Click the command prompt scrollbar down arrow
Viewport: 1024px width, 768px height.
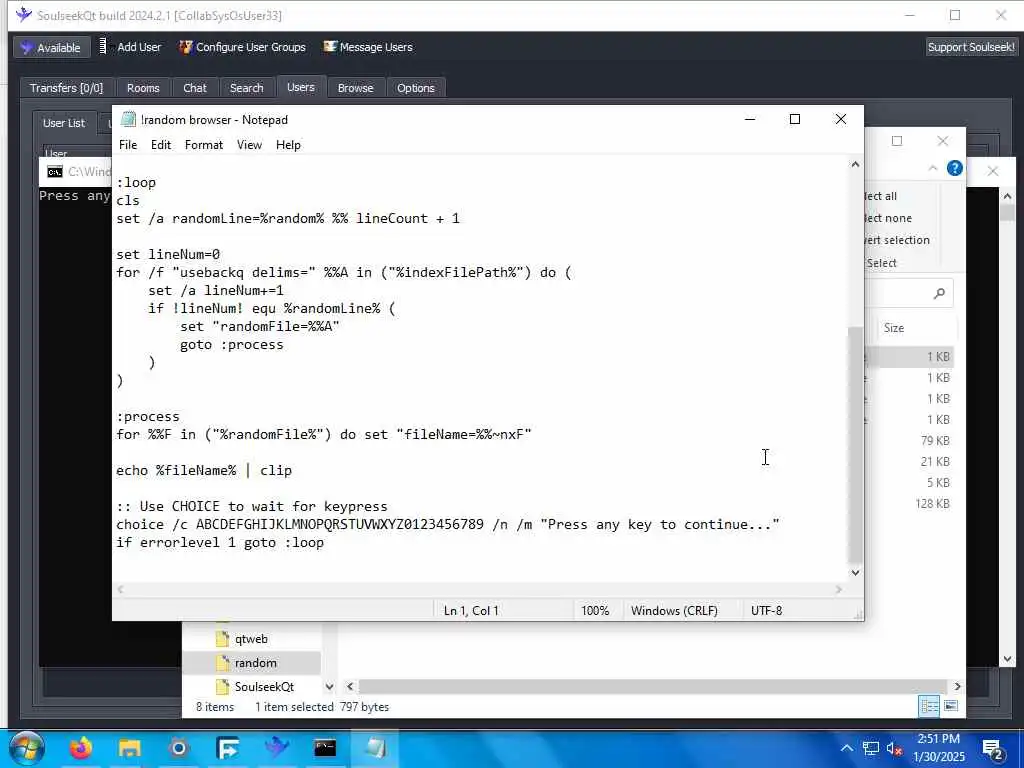click(x=1007, y=659)
